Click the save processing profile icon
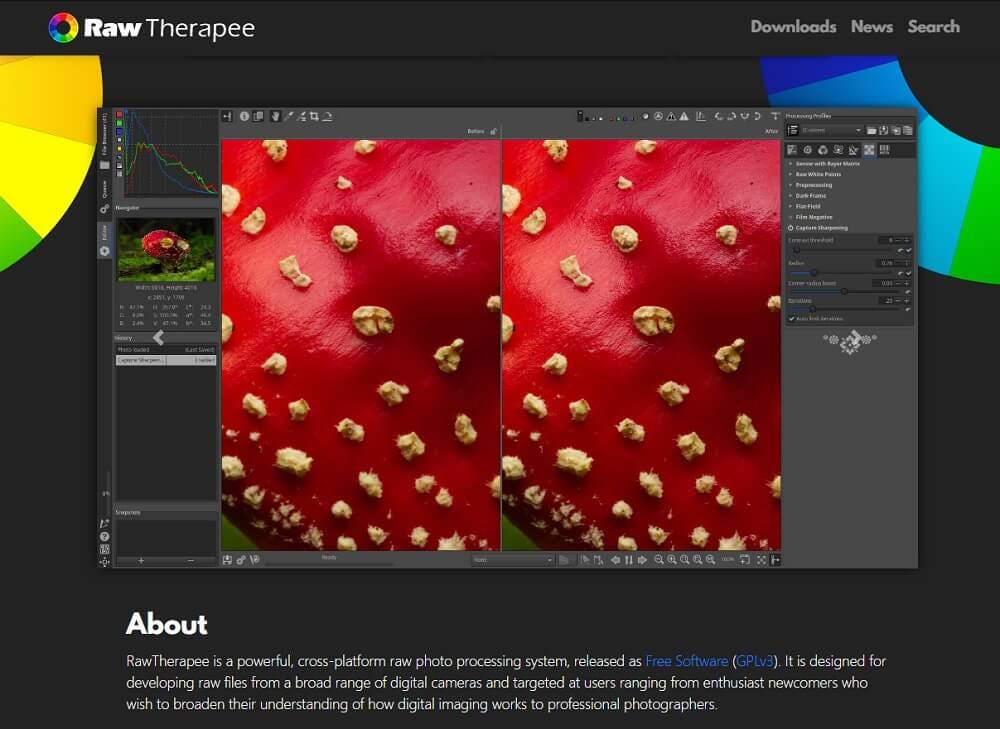The width and height of the screenshot is (1000, 729). 884,130
